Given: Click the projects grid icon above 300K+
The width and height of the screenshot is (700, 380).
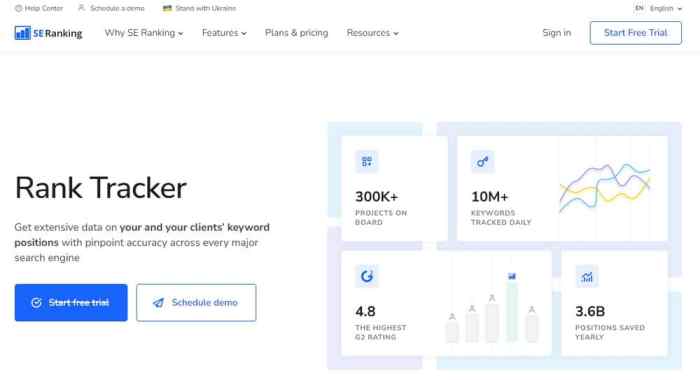Looking at the screenshot, I should tap(367, 161).
